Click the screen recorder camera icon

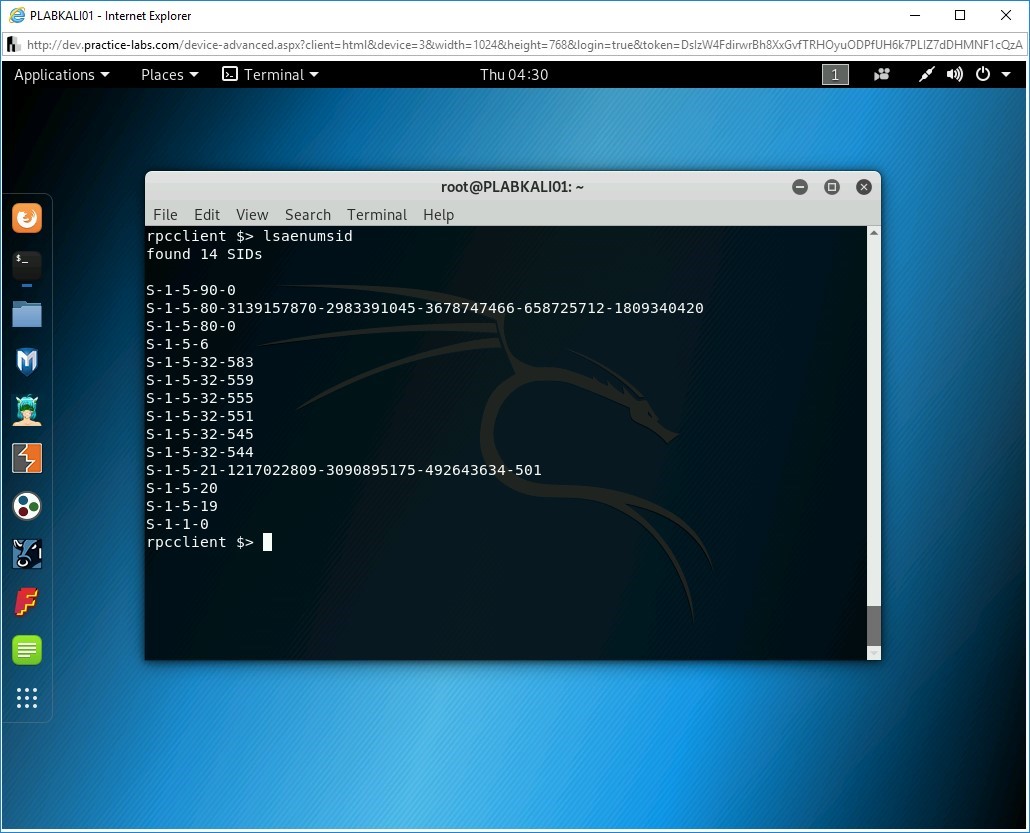point(882,75)
